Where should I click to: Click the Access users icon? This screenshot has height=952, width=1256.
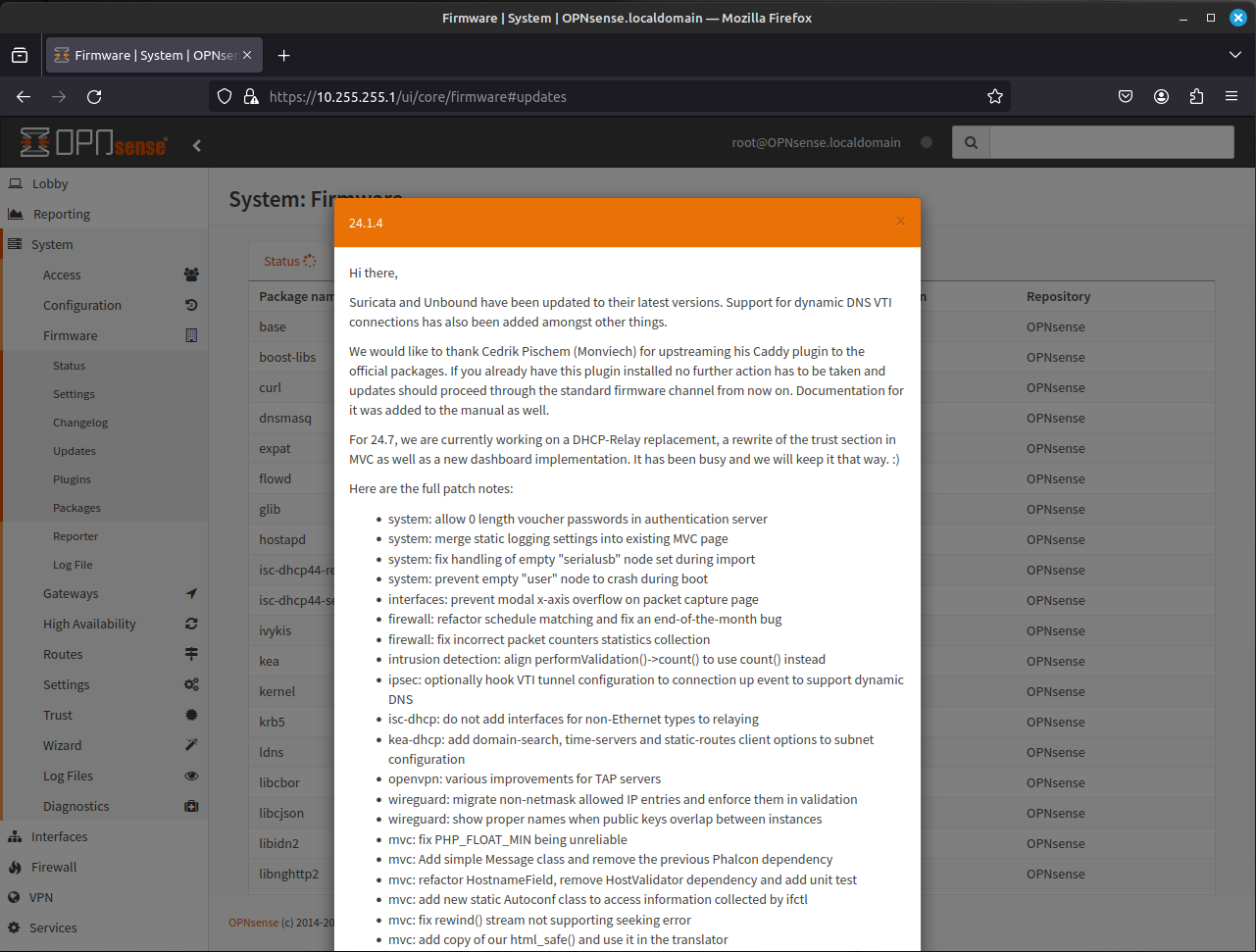(191, 275)
